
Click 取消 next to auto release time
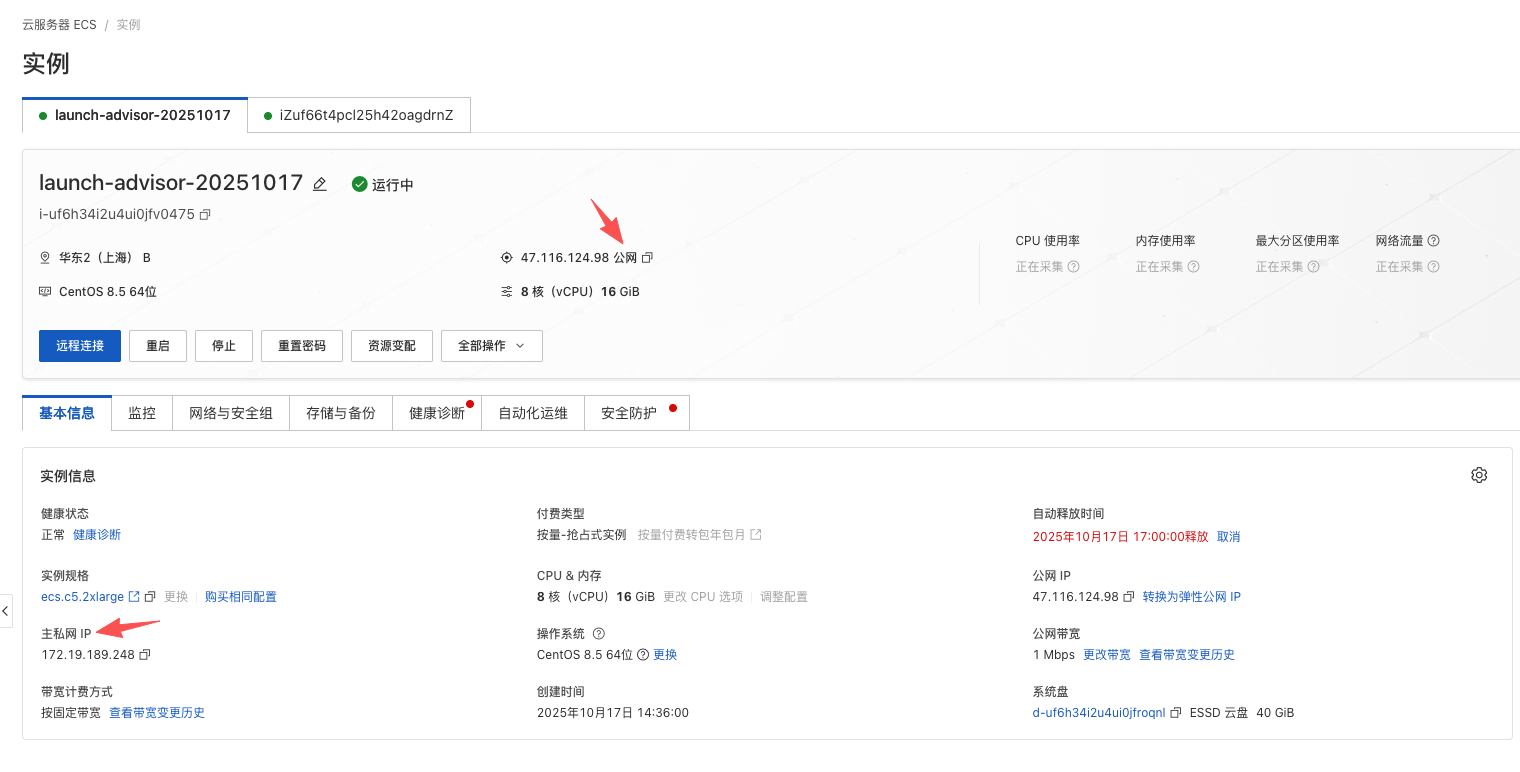(x=1228, y=537)
